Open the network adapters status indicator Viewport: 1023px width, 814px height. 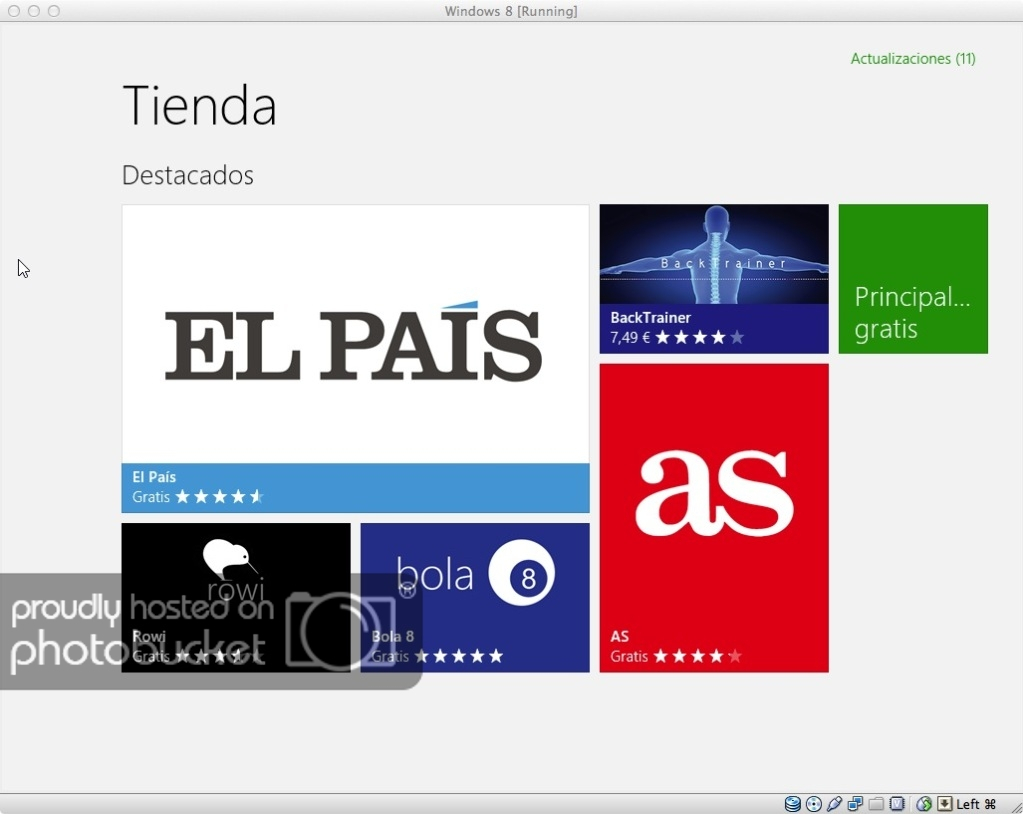click(x=854, y=803)
